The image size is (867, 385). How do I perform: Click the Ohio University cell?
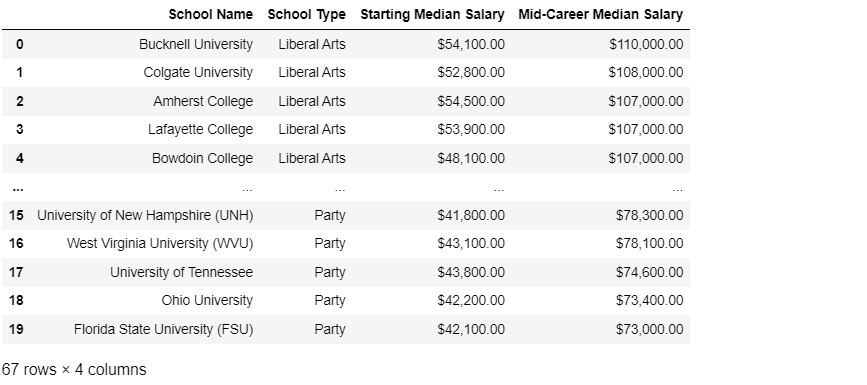click(x=207, y=300)
